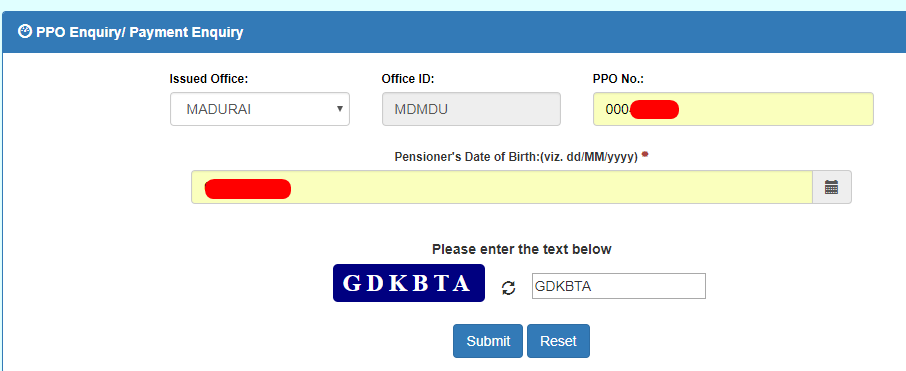
Task: Click the calendar date picker icon
Action: coord(831,187)
